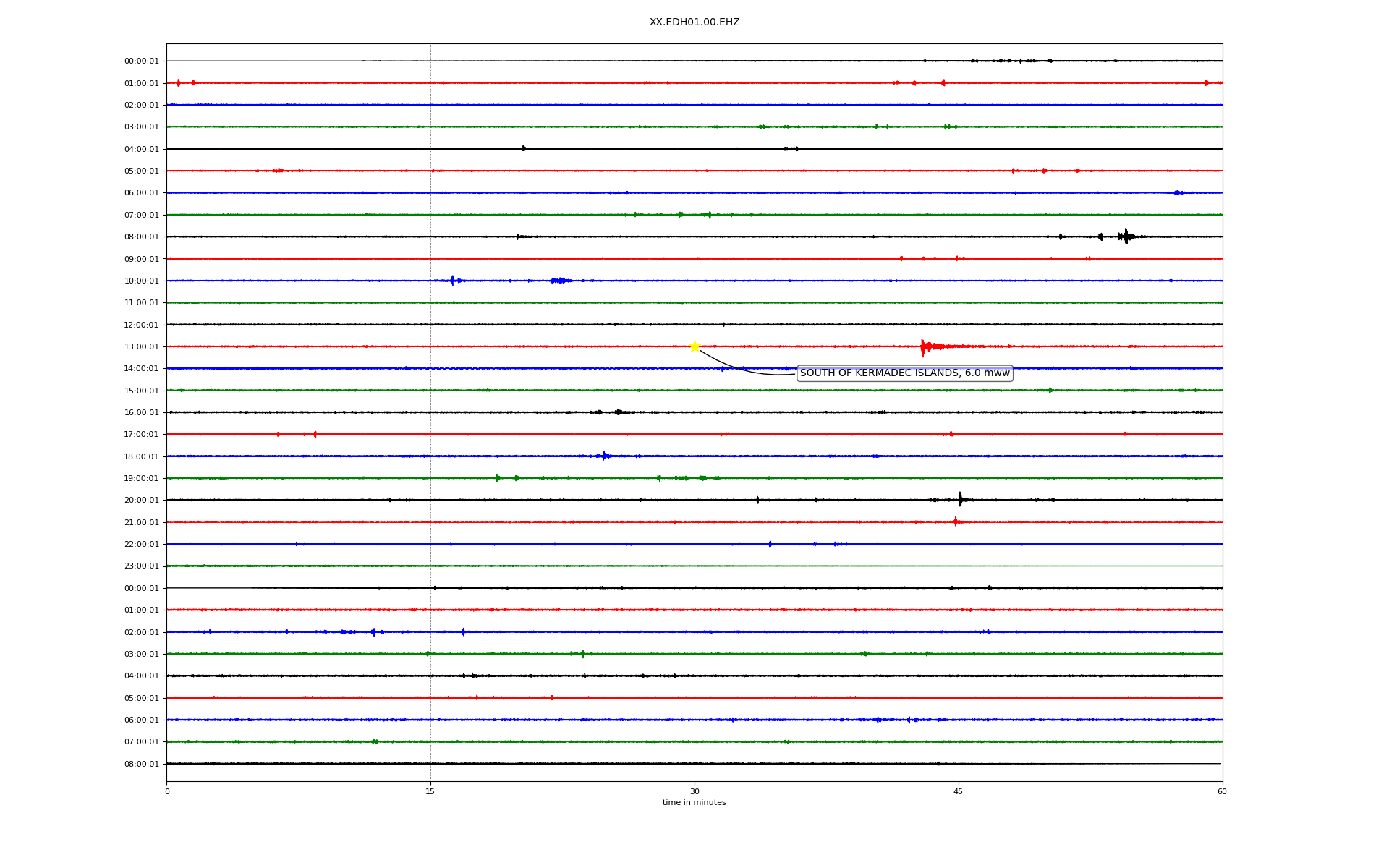This screenshot has width=1389, height=868.
Task: Click the red event at start of 01:00:01 trace
Action: 179,83
